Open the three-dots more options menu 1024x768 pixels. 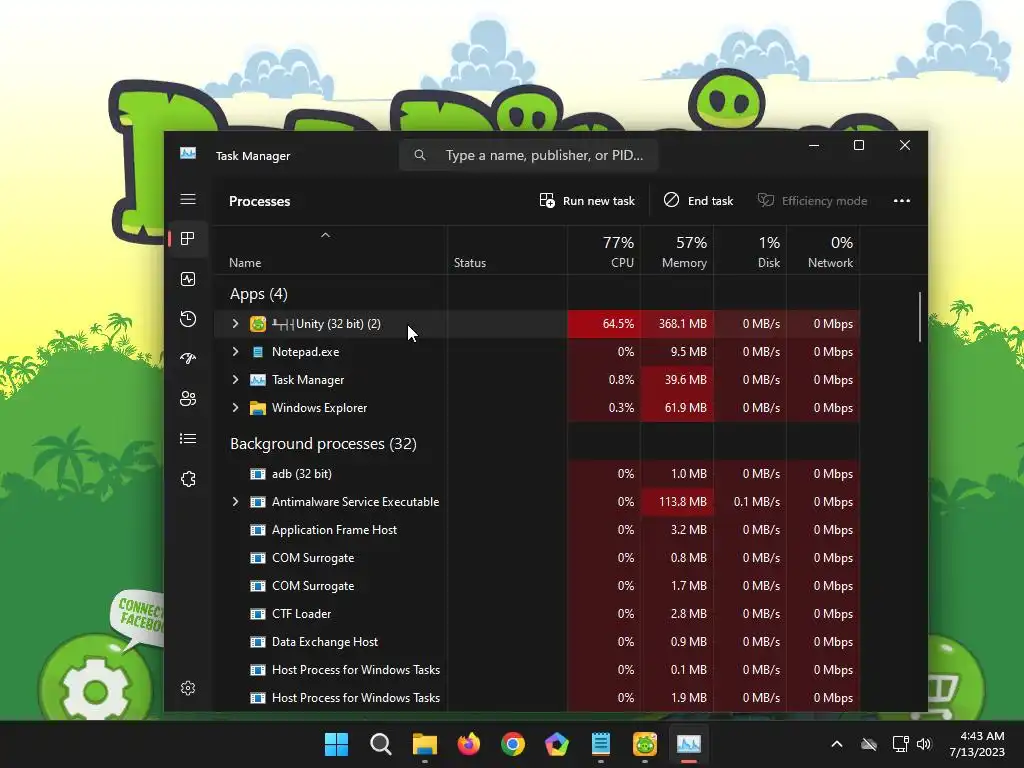tap(902, 201)
